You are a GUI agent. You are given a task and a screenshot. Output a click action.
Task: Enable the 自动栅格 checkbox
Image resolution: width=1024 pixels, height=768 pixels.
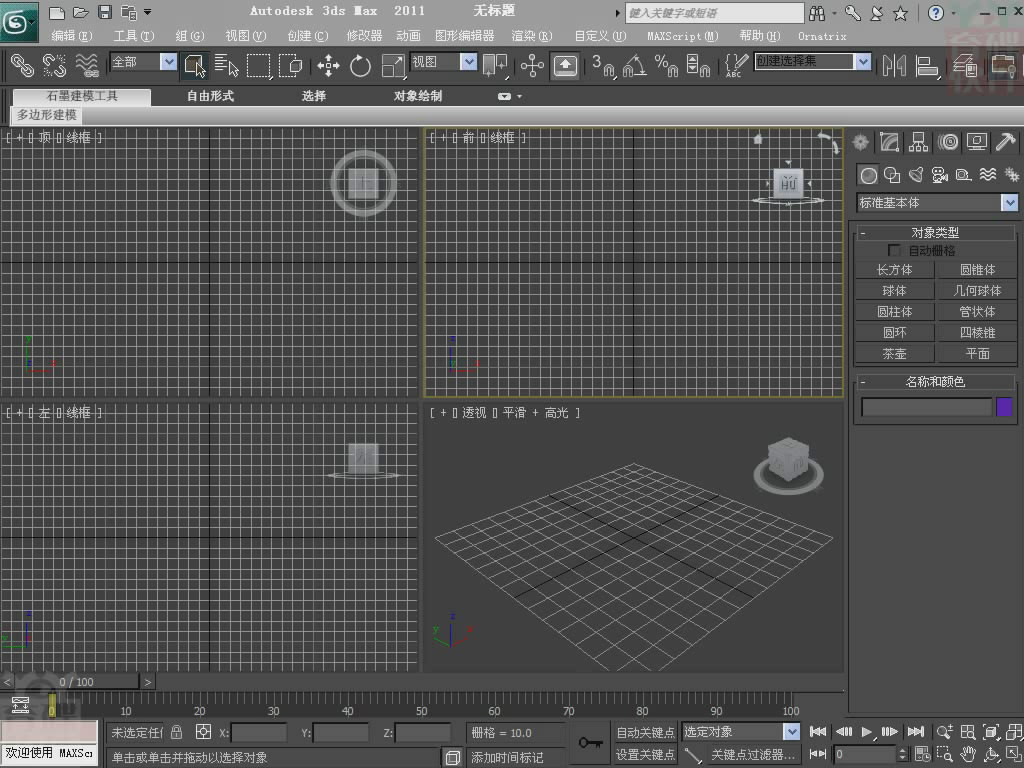(x=895, y=251)
